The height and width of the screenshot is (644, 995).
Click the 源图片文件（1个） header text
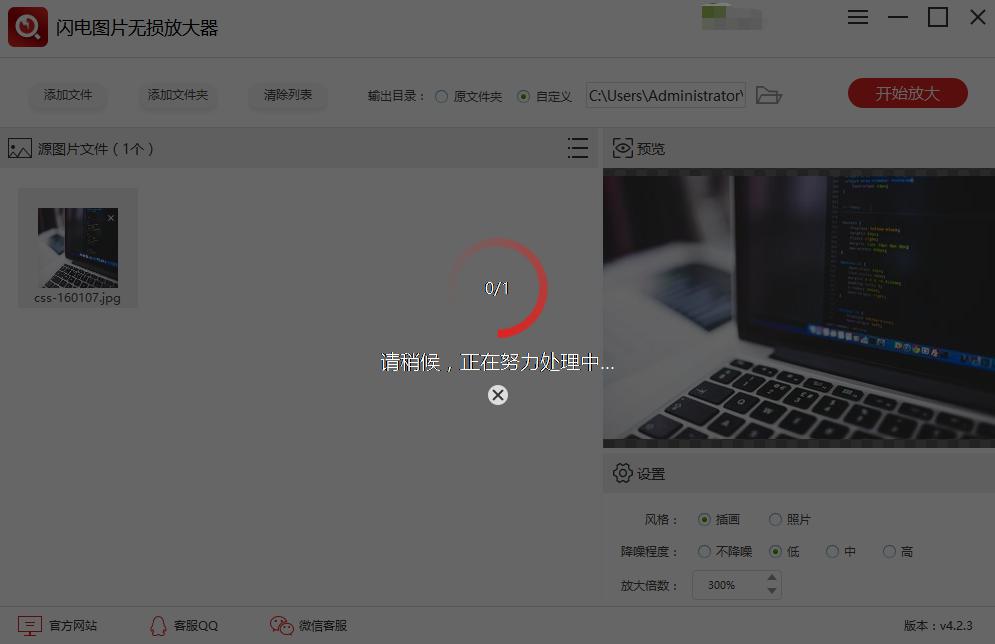[96, 148]
